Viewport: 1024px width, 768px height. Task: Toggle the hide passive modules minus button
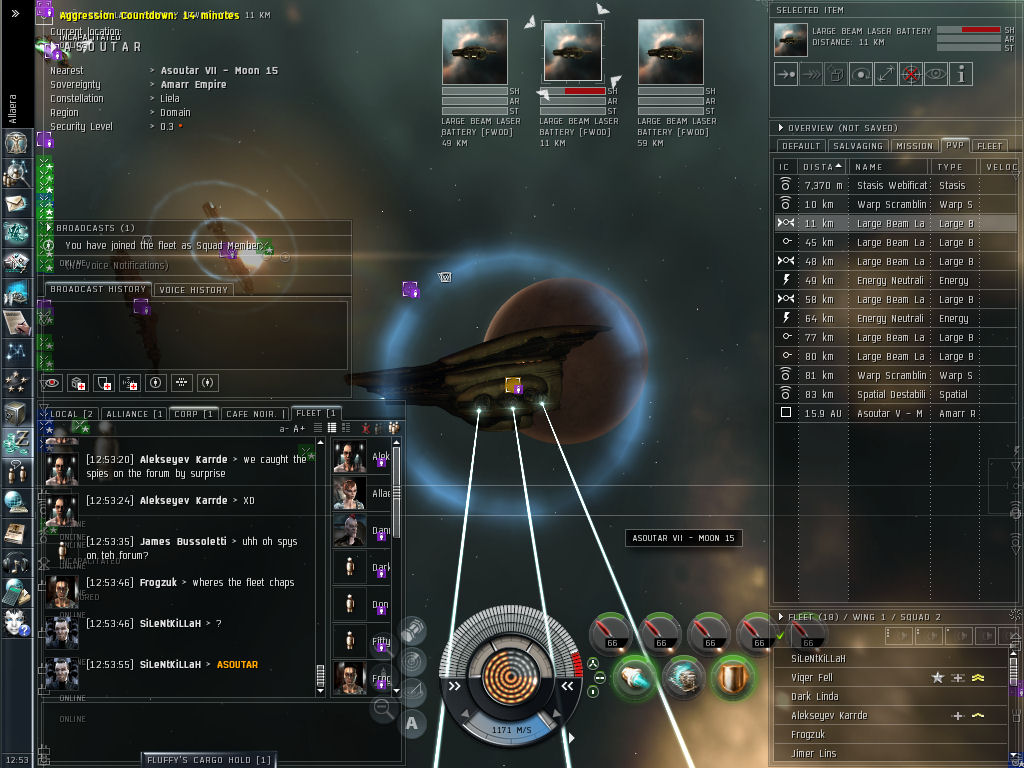tap(600, 678)
